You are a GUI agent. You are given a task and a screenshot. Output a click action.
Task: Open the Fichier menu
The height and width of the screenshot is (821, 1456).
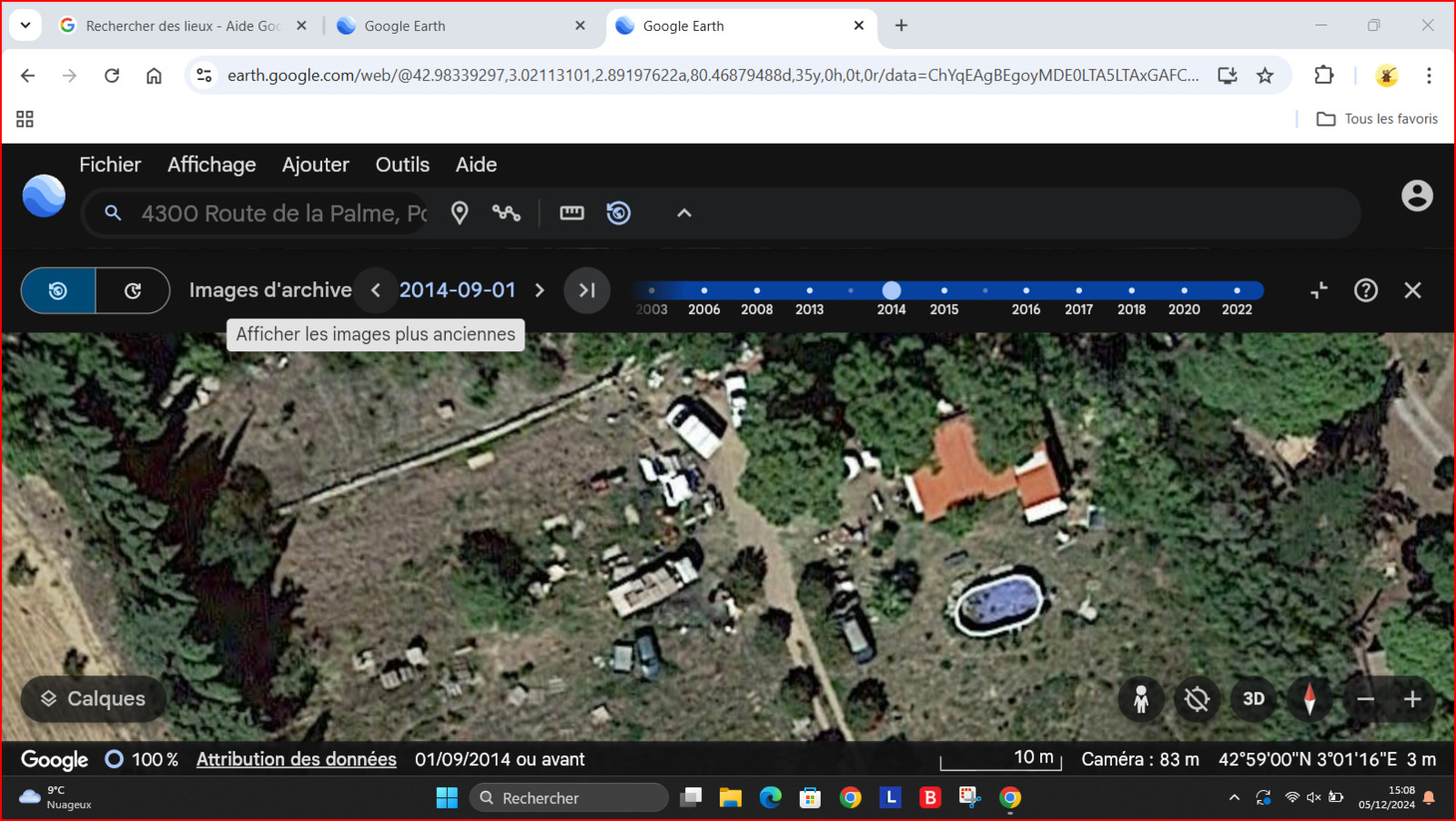click(110, 165)
